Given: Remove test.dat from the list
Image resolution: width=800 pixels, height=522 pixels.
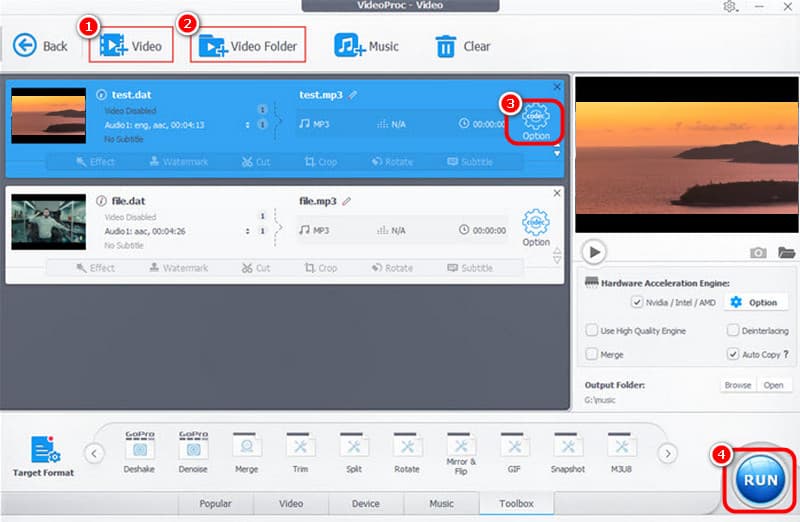Looking at the screenshot, I should pos(557,87).
